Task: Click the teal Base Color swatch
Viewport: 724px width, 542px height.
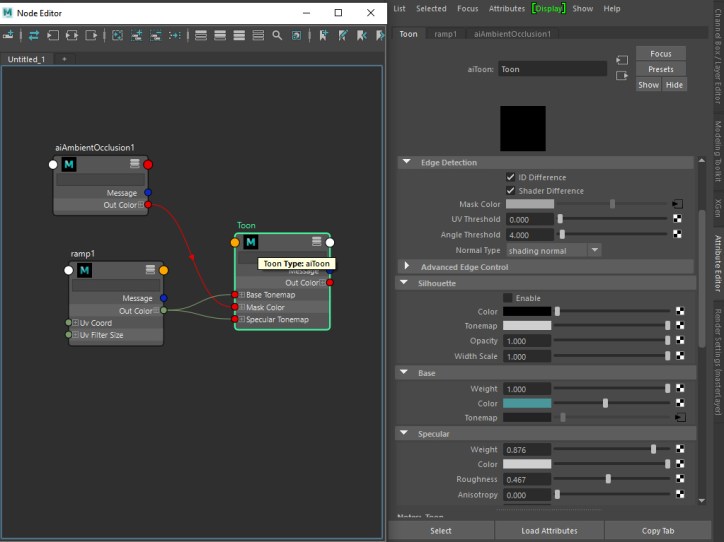Action: pos(526,403)
